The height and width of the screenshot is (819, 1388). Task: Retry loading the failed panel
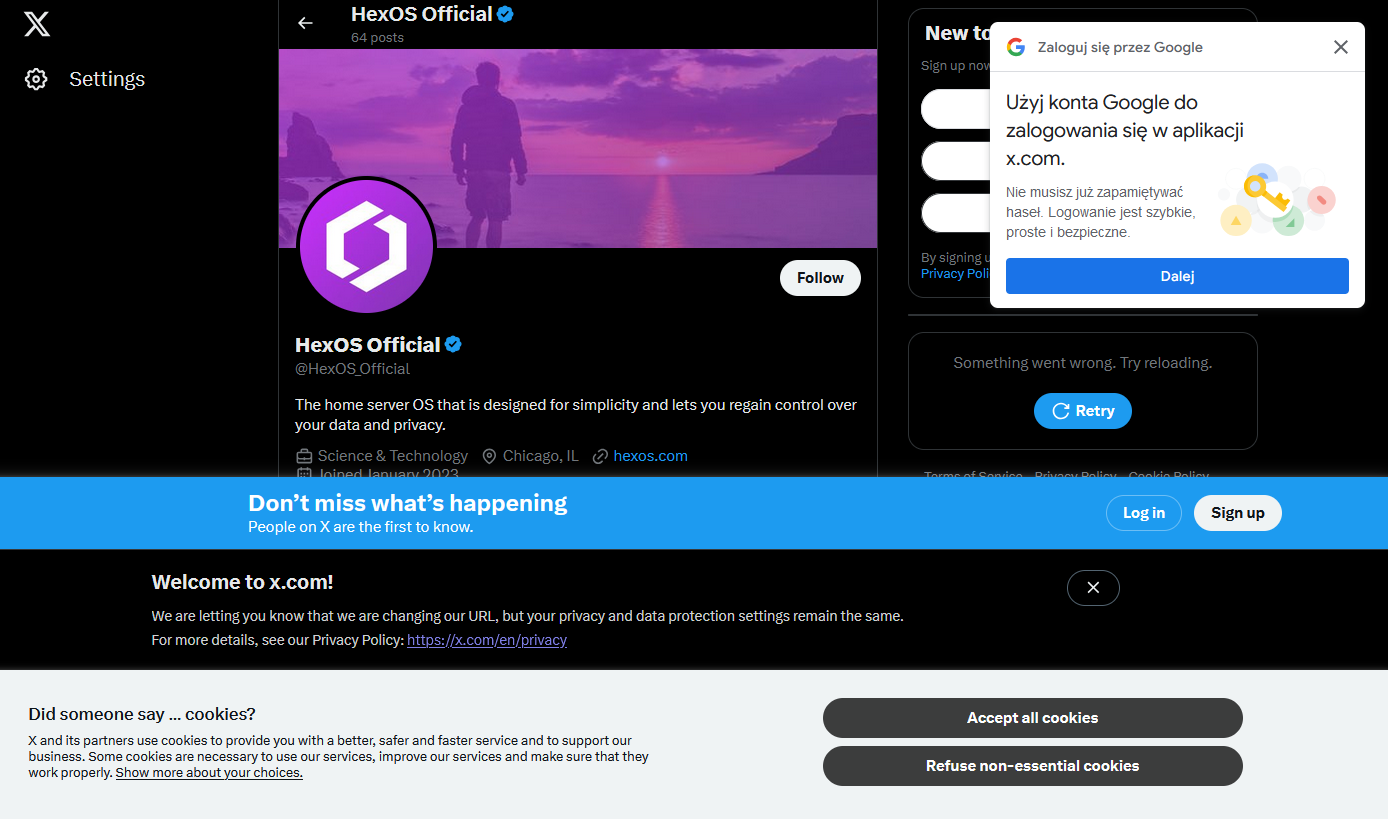pyautogui.click(x=1082, y=411)
